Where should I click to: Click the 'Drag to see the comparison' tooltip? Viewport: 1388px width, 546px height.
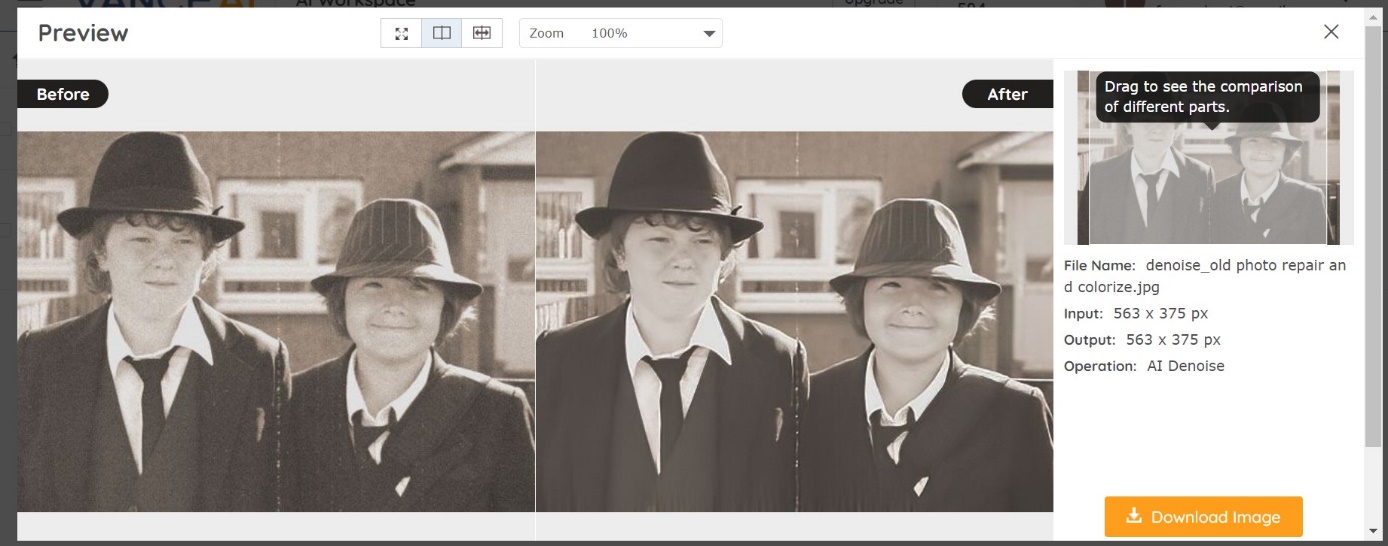(1207, 97)
